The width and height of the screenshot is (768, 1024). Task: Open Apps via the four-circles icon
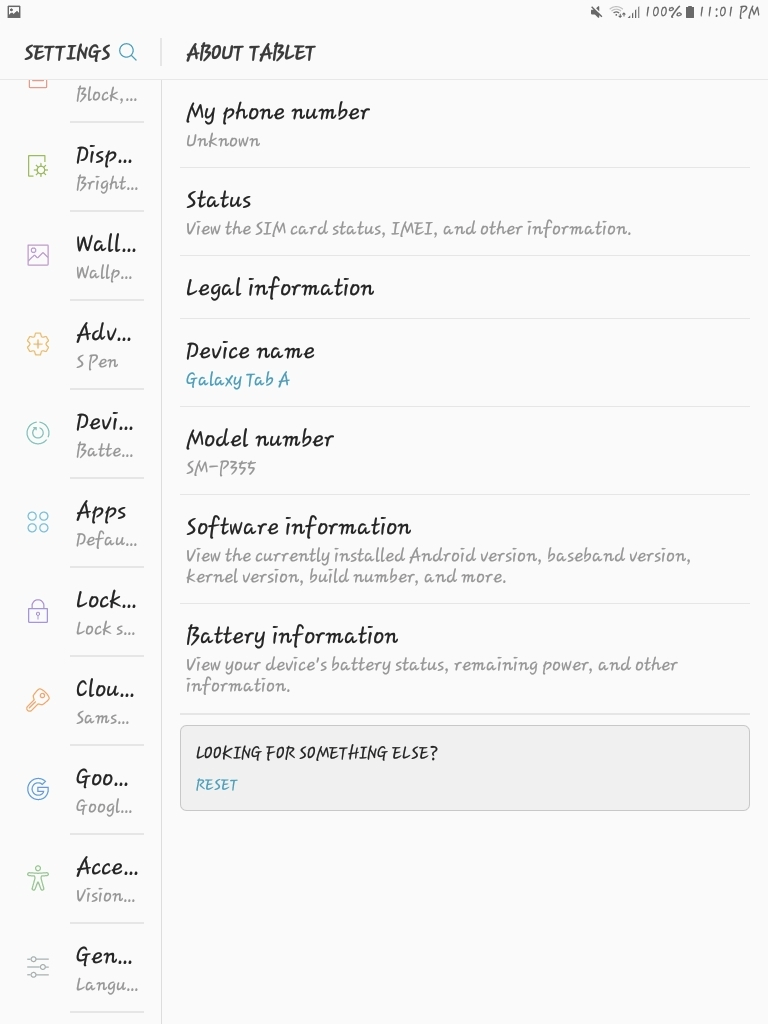(38, 522)
